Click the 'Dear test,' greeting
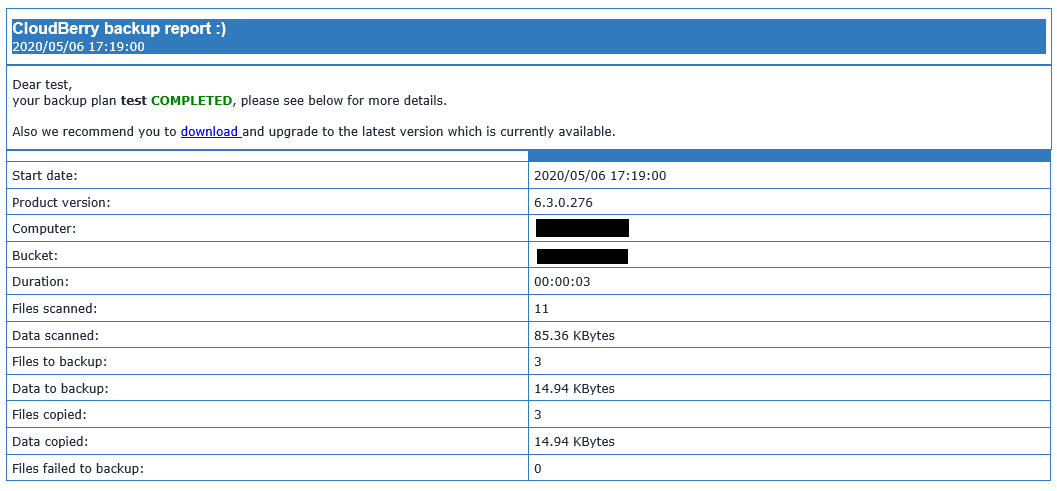 [42, 86]
